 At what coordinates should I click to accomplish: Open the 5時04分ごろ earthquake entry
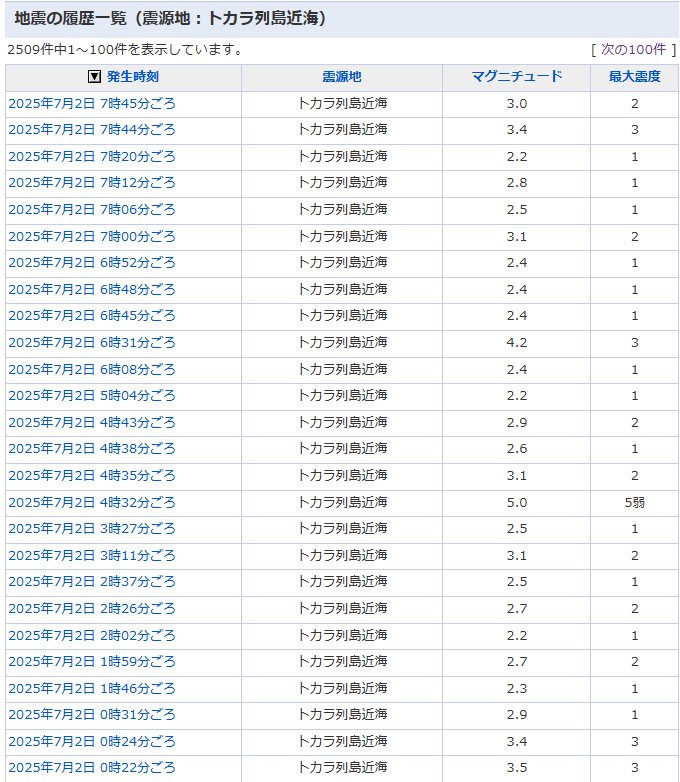(92, 396)
